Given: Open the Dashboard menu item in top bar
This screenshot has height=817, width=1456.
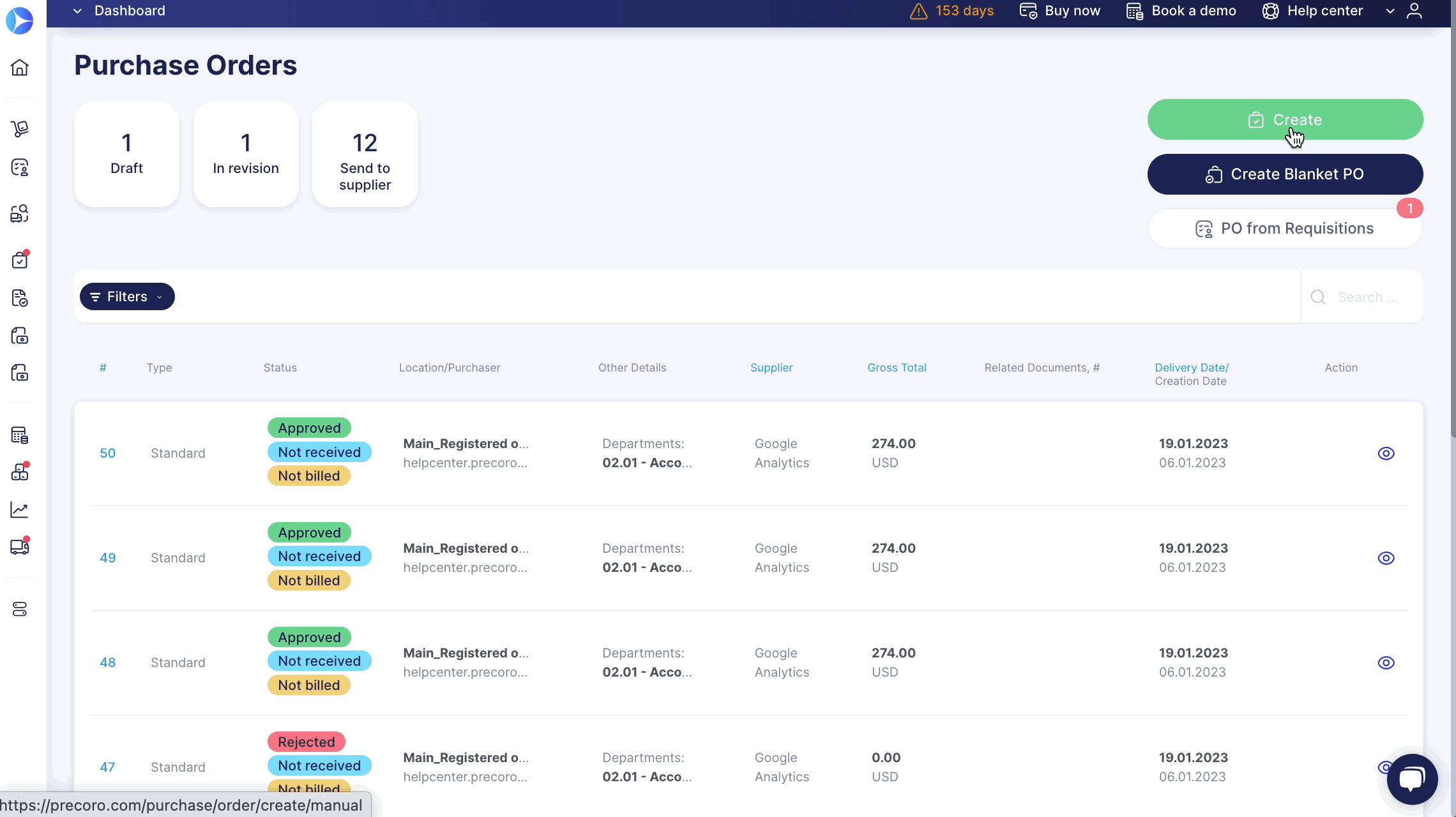Looking at the screenshot, I should (x=130, y=11).
